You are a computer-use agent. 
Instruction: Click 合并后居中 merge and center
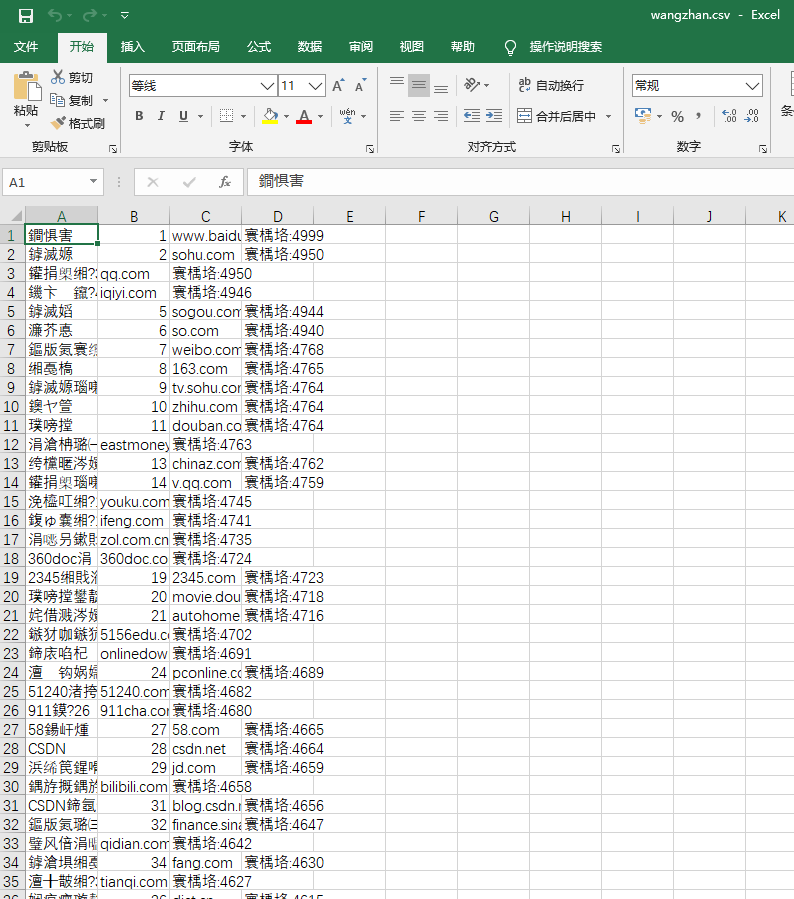[x=557, y=116]
